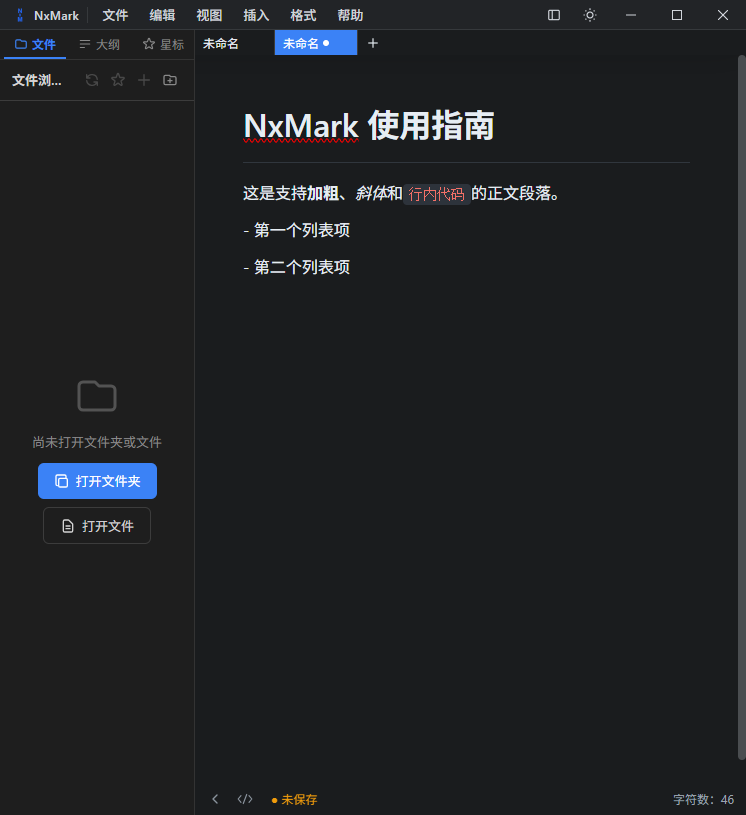Select the first 未命名 document tab
The image size is (746, 815).
(235, 44)
